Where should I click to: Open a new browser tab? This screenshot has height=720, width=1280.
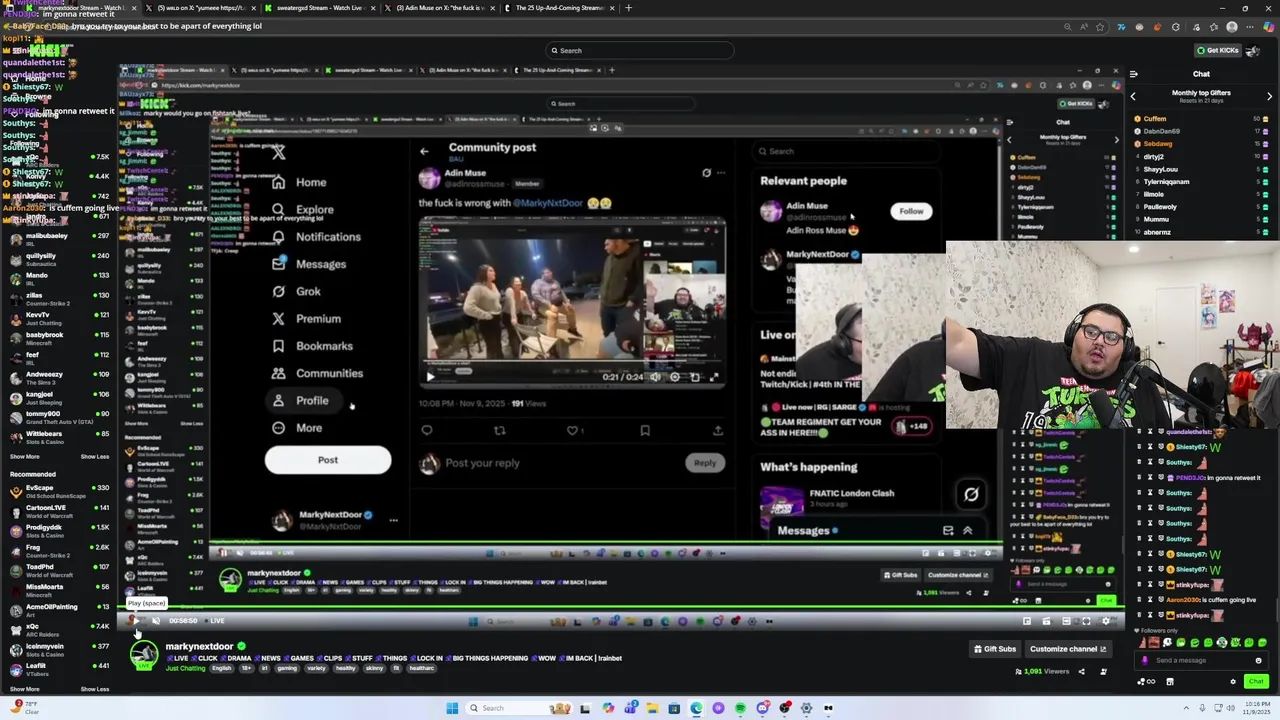tap(628, 8)
